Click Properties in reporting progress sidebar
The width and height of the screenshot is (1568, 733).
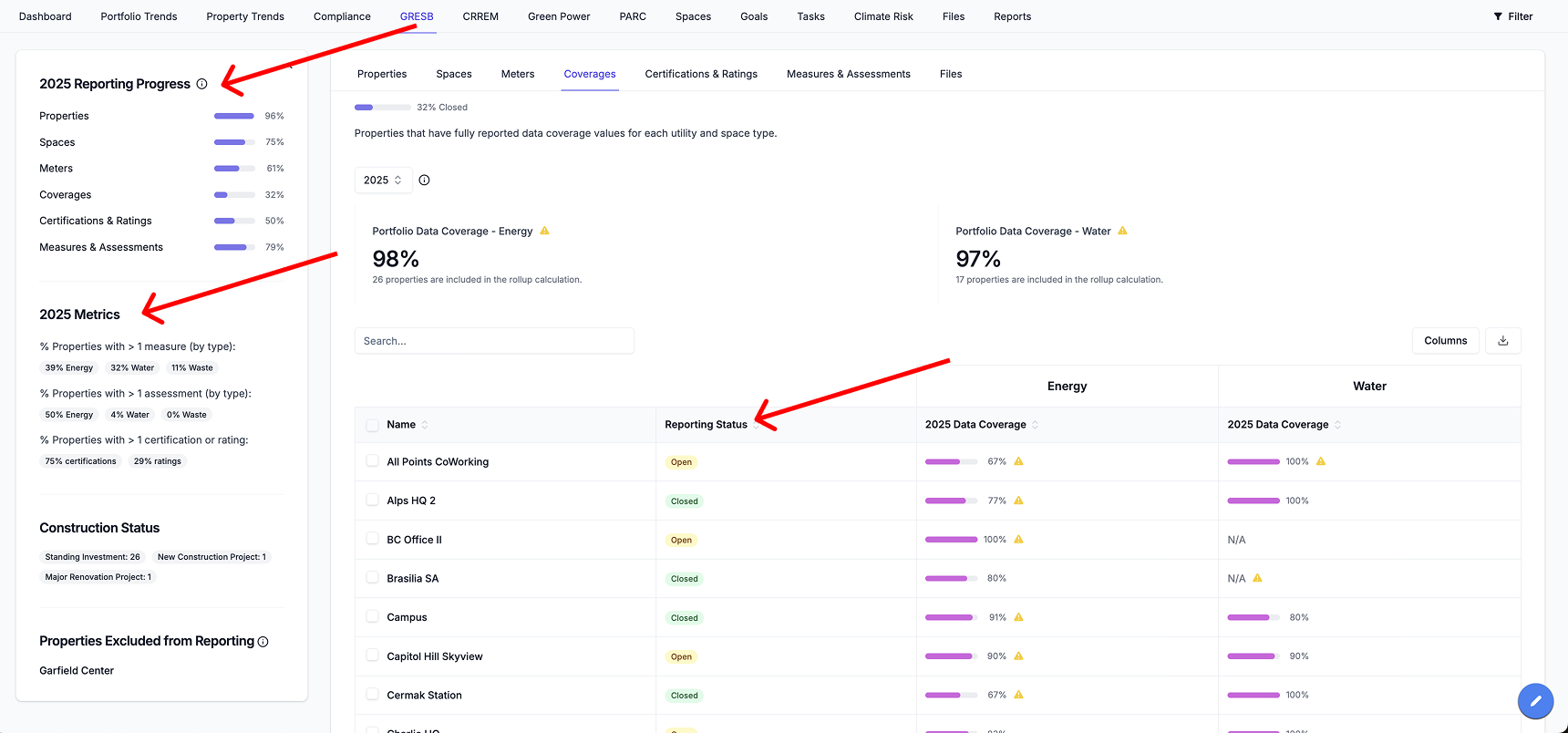coord(64,116)
